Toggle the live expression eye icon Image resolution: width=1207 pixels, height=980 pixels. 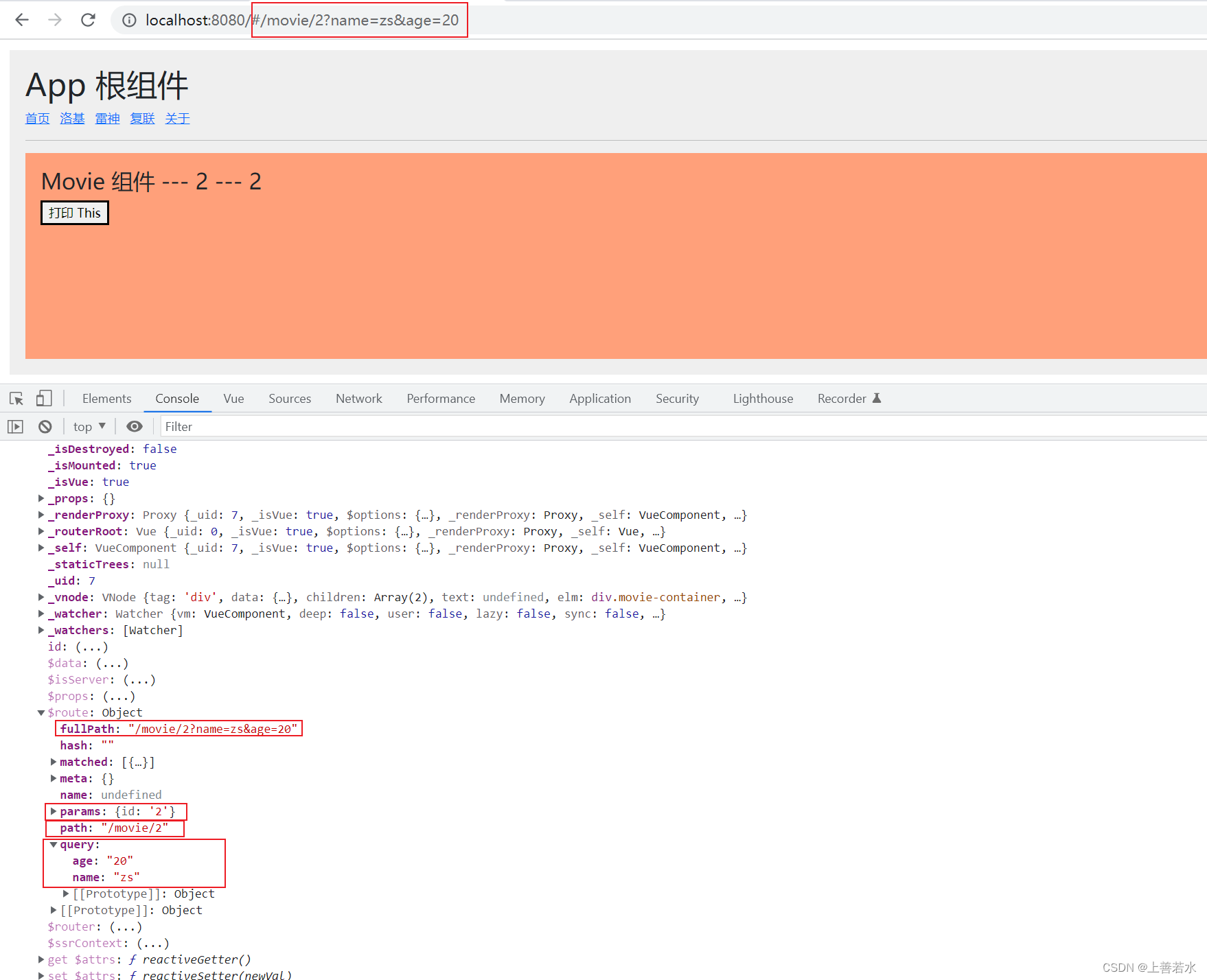135,427
